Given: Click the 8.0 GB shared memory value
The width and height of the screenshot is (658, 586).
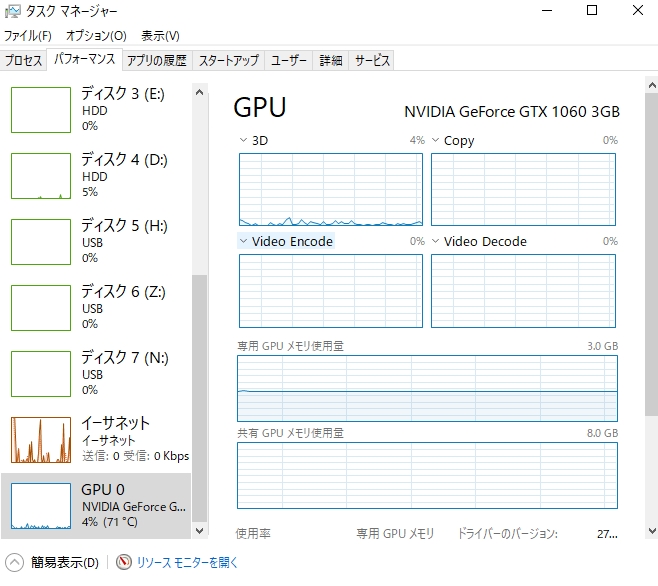Looking at the screenshot, I should (x=602, y=433).
